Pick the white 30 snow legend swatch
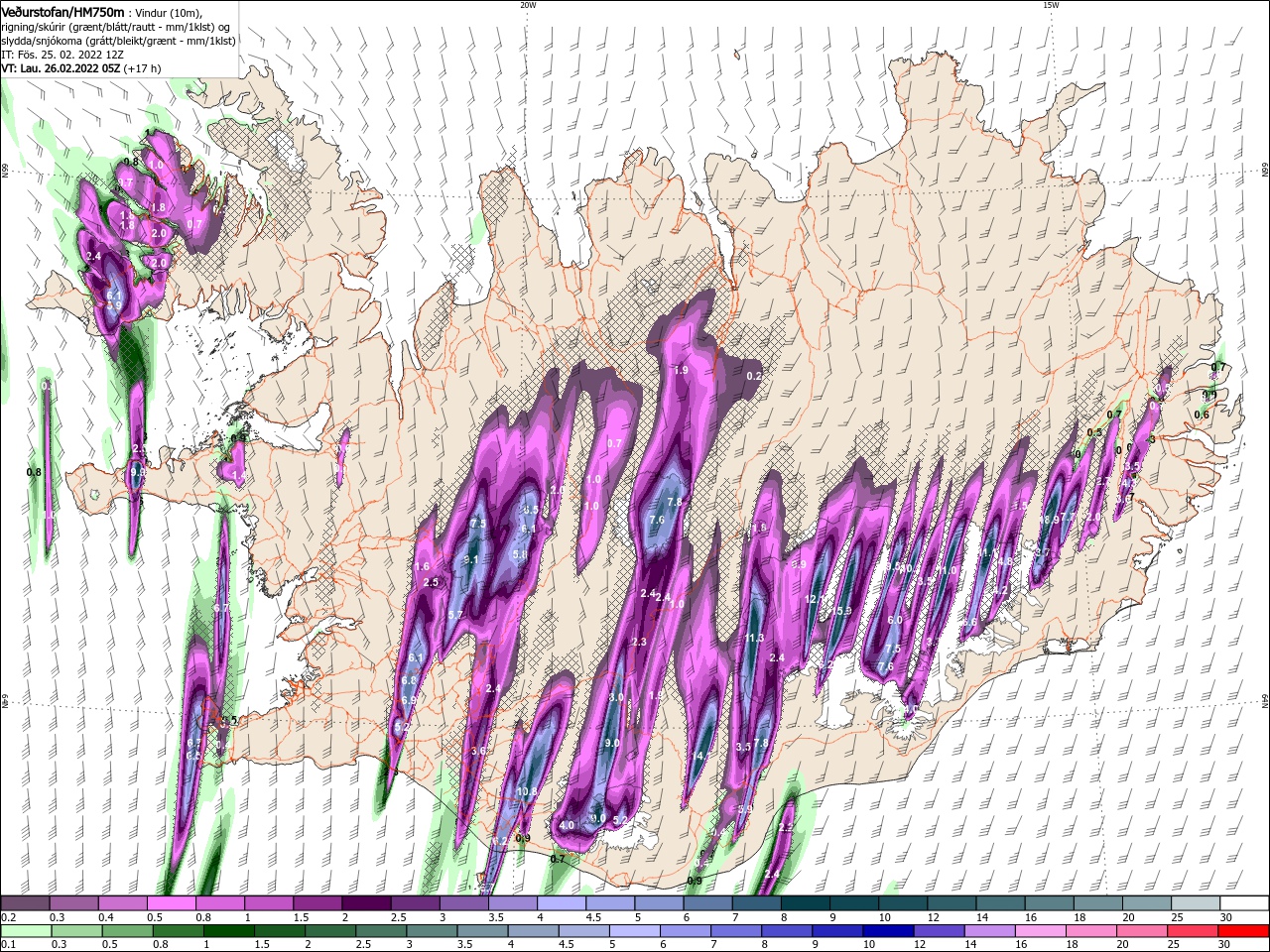This screenshot has width=1270, height=952. click(1243, 902)
